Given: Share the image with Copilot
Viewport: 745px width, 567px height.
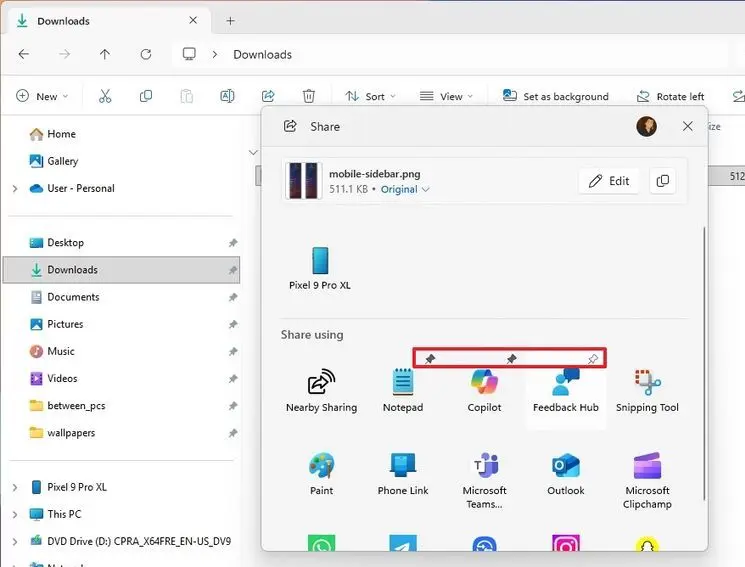Looking at the screenshot, I should [x=484, y=390].
